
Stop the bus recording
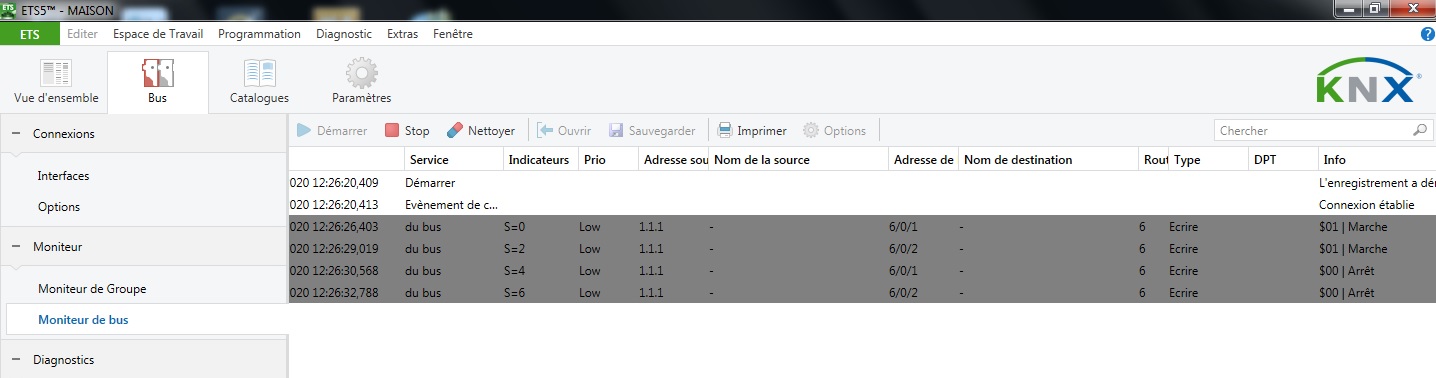pyautogui.click(x=407, y=131)
